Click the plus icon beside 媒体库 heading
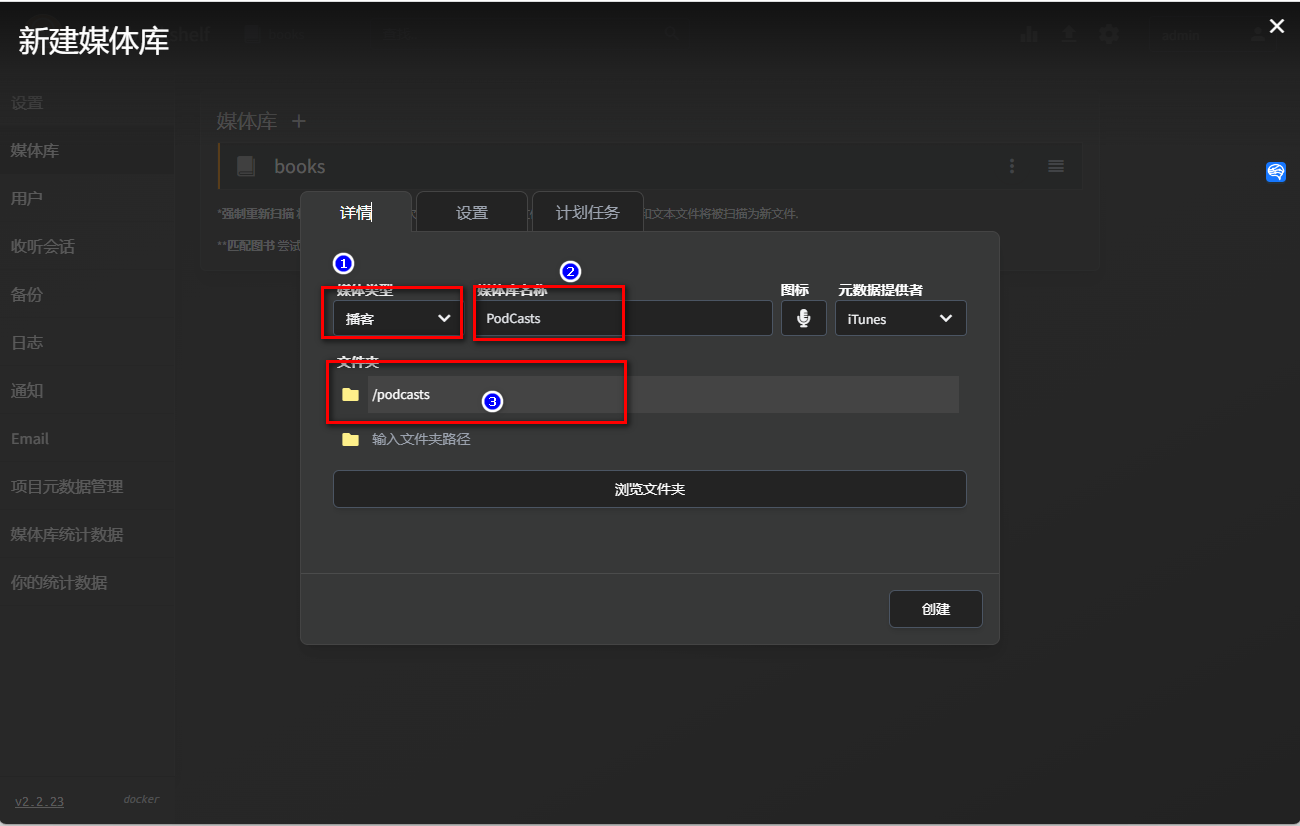Screen dimensions: 1300x826 click(298, 121)
